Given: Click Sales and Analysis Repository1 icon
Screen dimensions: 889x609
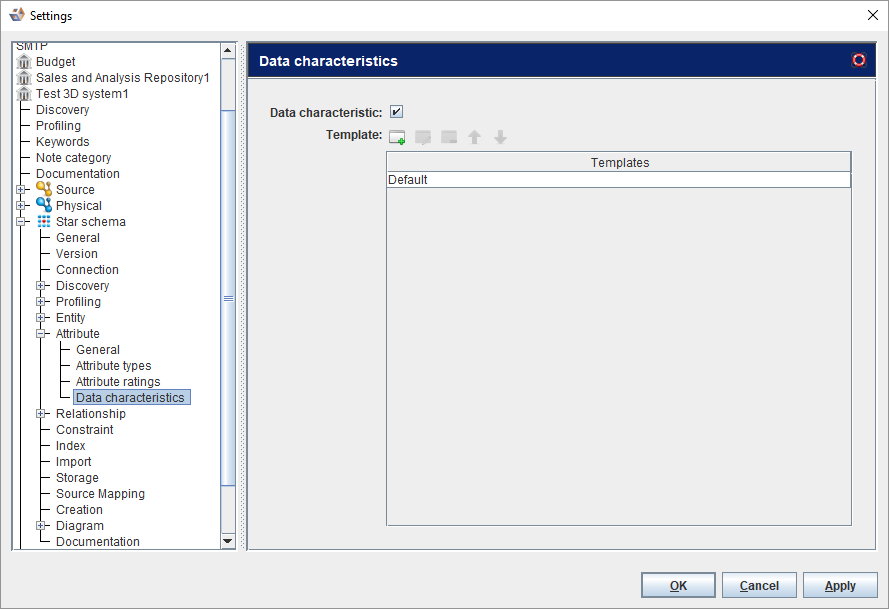Looking at the screenshot, I should pos(24,77).
